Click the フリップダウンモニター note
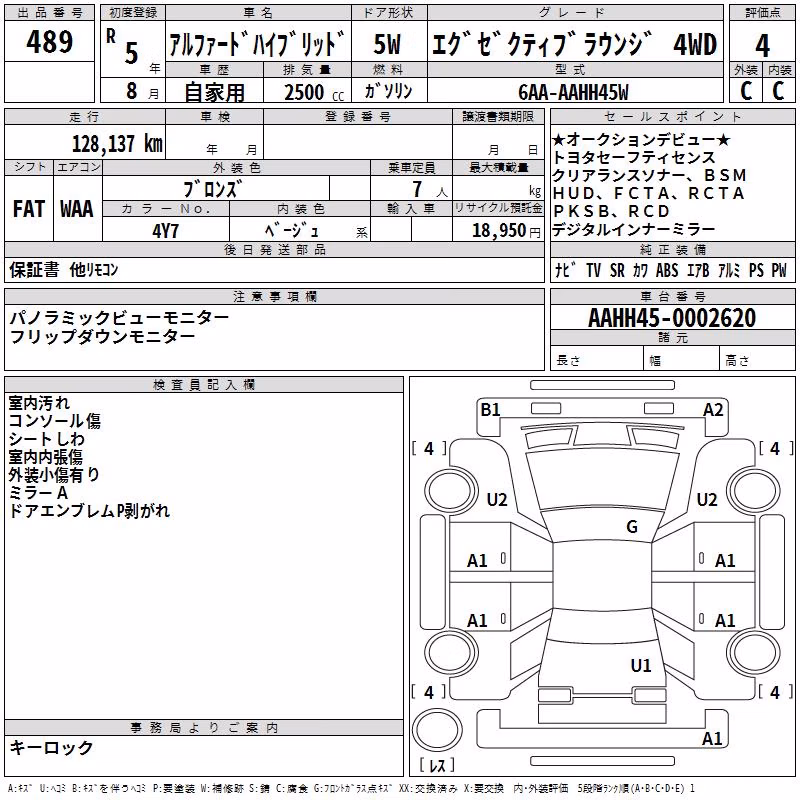The height and width of the screenshot is (800, 800). (x=102, y=336)
